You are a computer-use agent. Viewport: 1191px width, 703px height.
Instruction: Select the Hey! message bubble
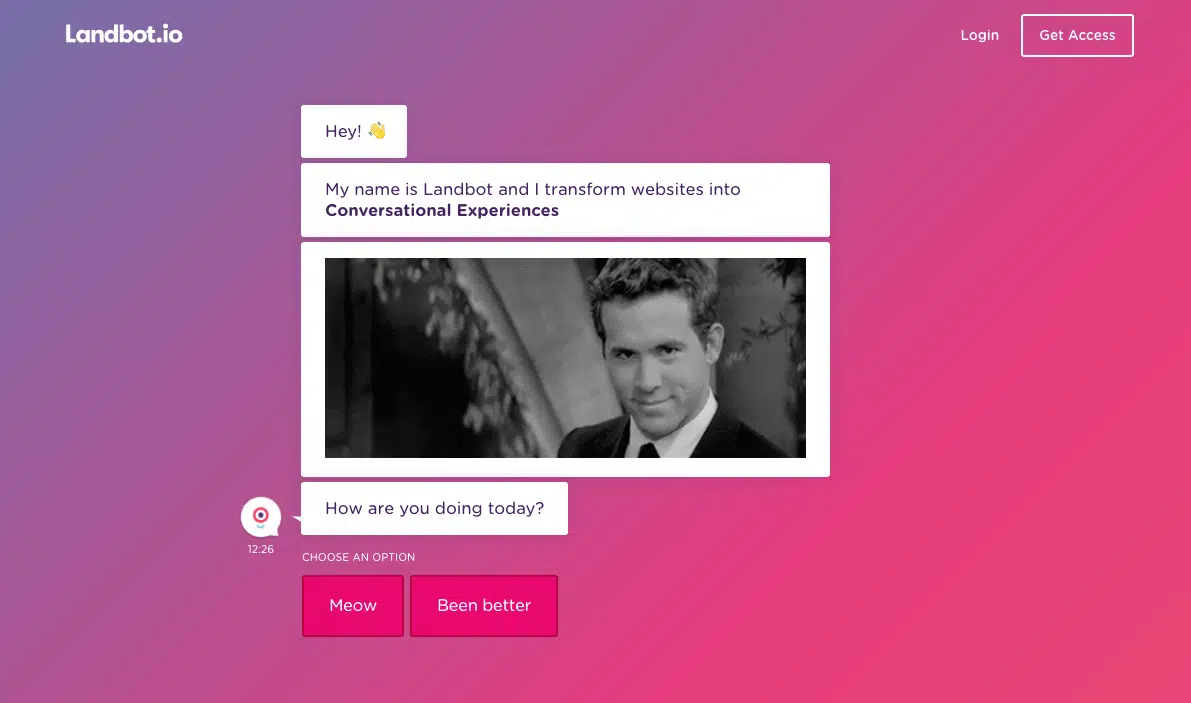pos(342,131)
